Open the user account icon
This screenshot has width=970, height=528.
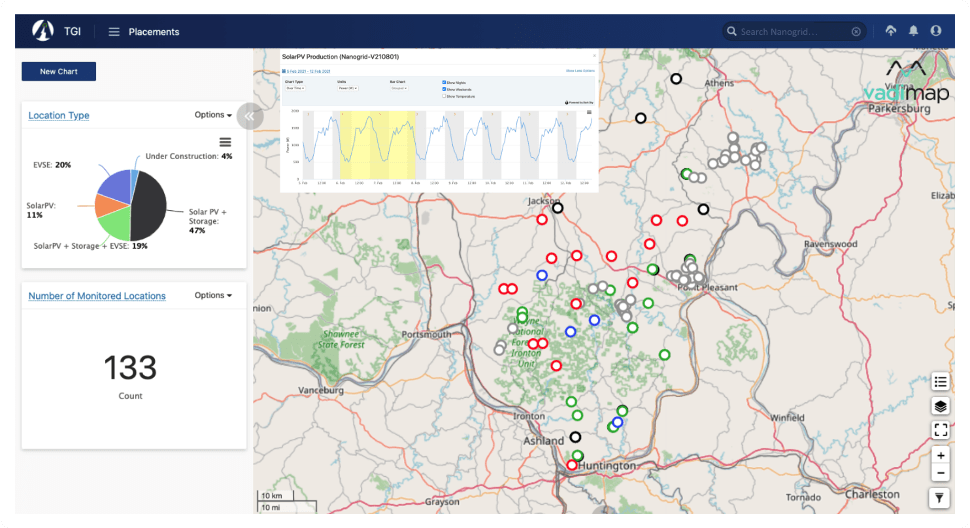click(x=936, y=30)
